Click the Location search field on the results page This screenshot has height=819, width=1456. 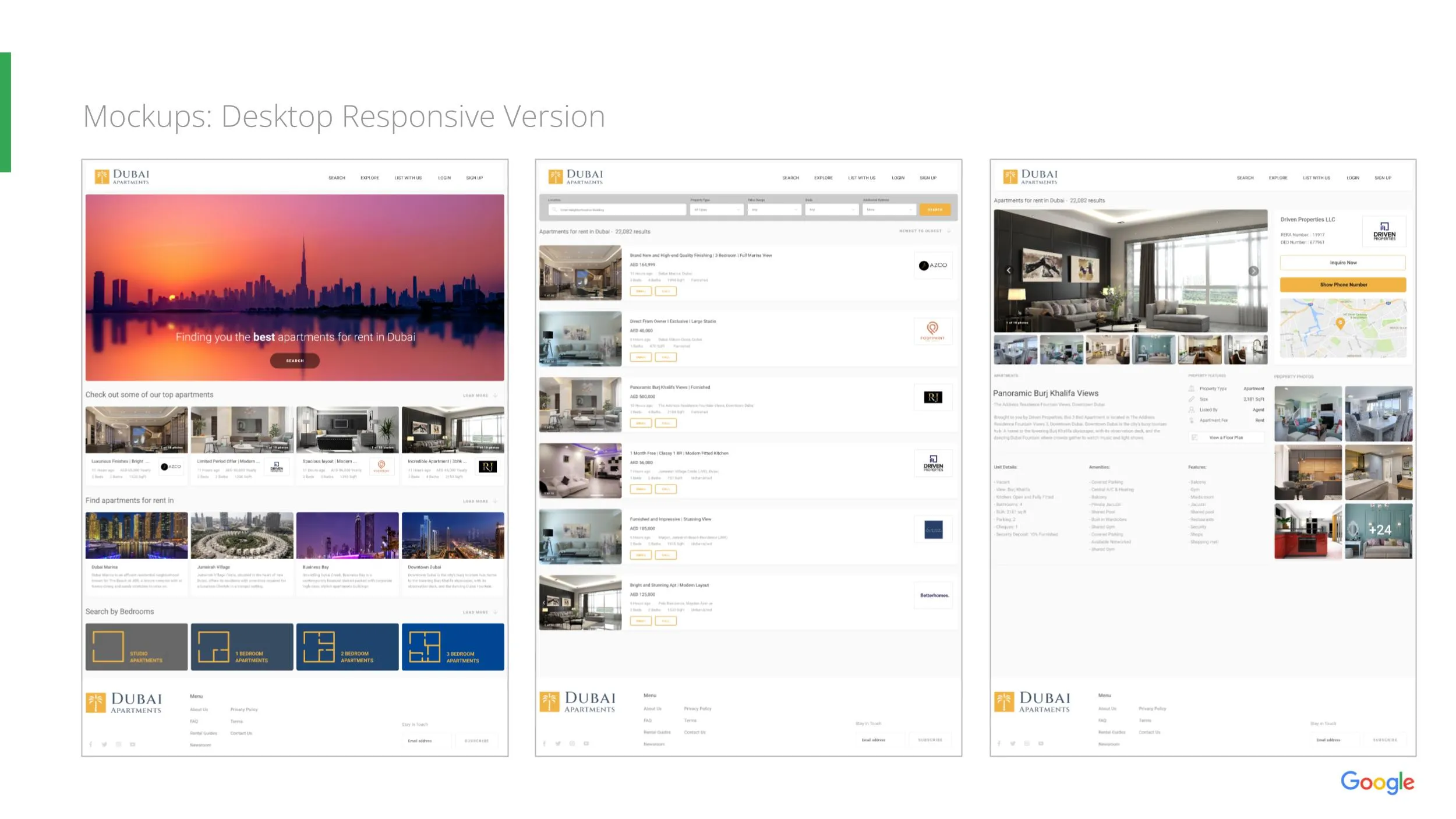click(617, 210)
